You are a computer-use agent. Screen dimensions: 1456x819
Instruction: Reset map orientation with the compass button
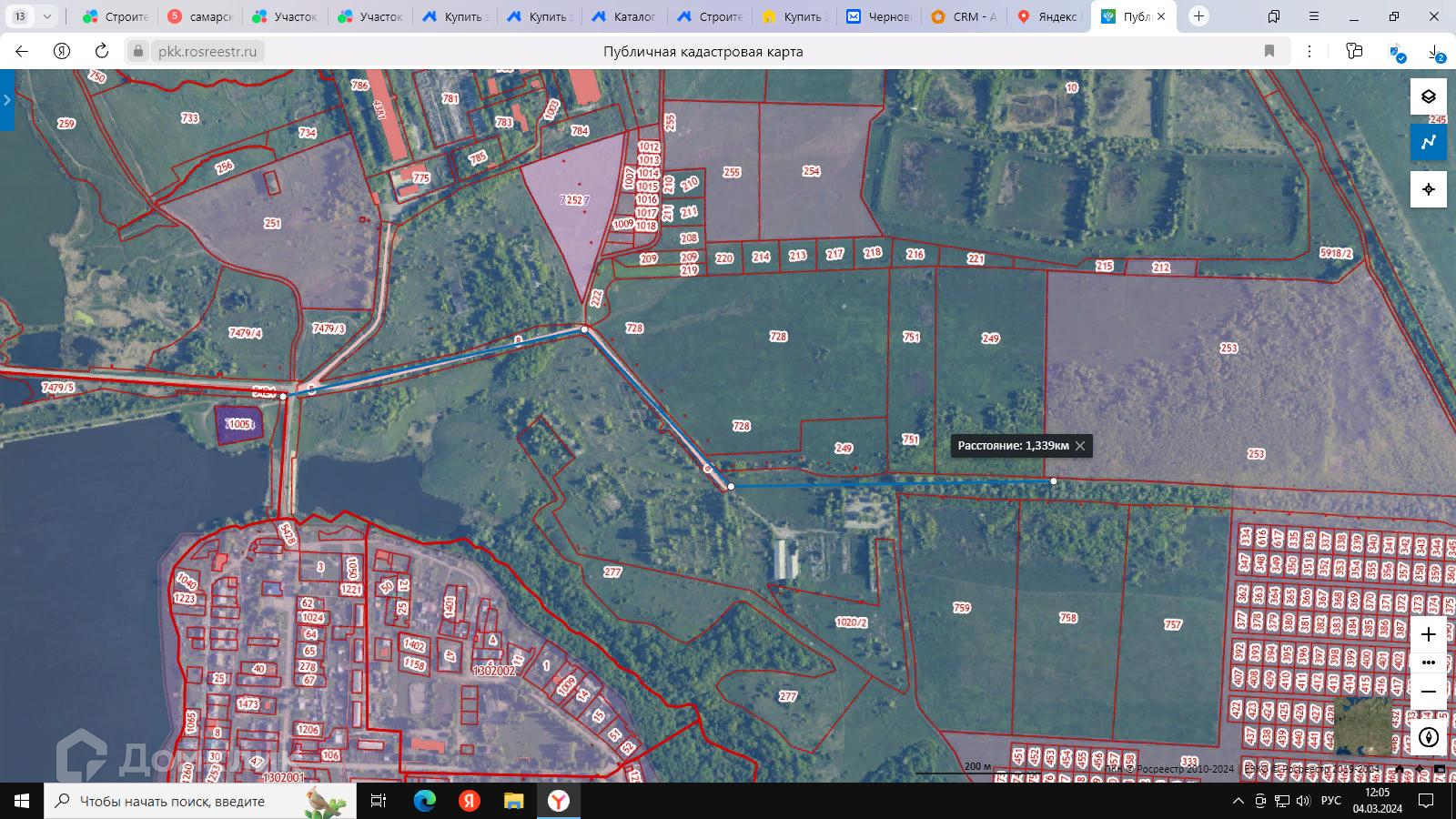pyautogui.click(x=1428, y=737)
